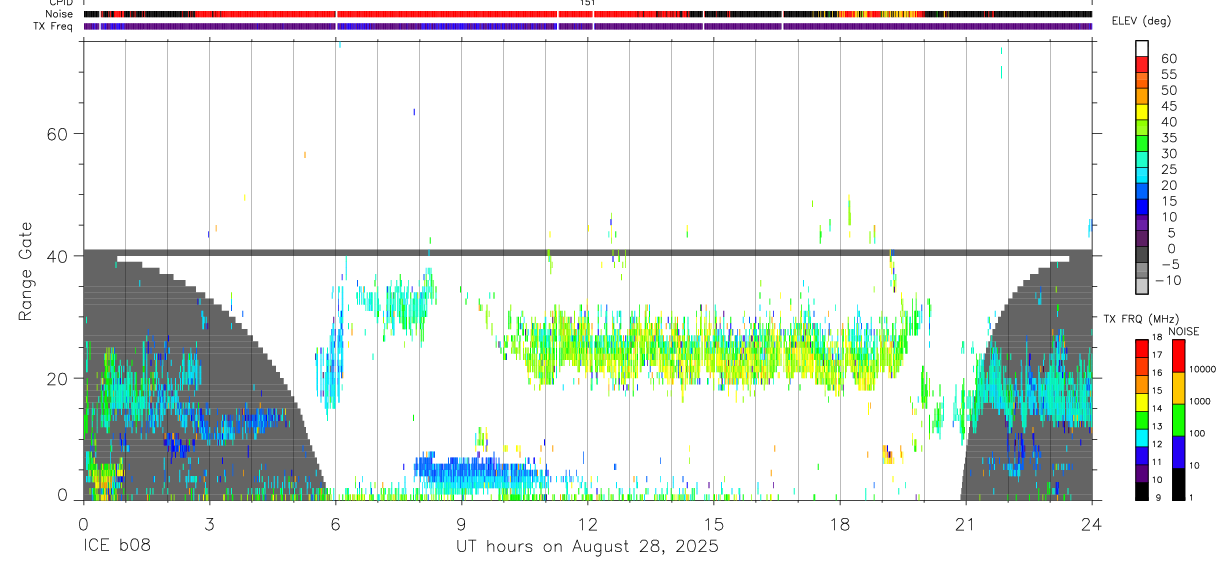Click ELEV legend value '-10'
The image size is (1228, 567).
tap(1168, 280)
